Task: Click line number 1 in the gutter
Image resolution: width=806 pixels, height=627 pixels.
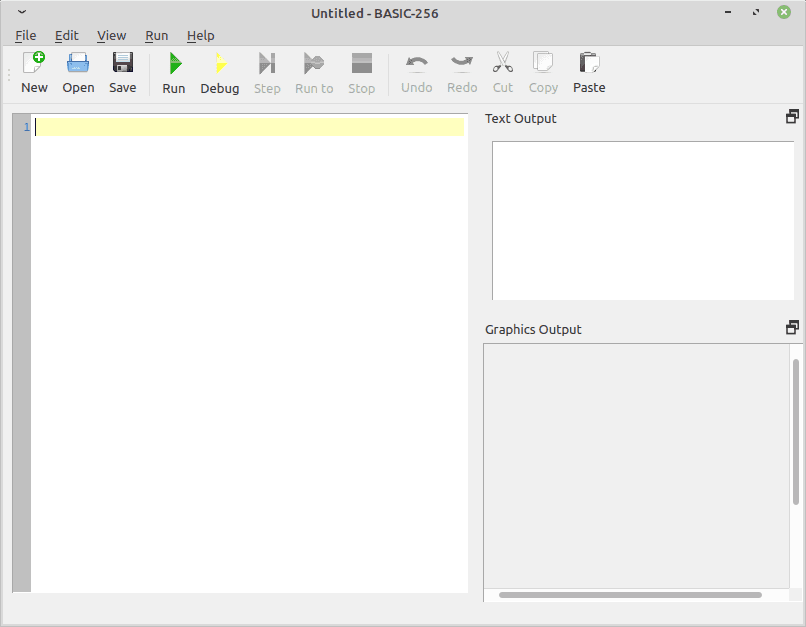Action: pos(27,127)
